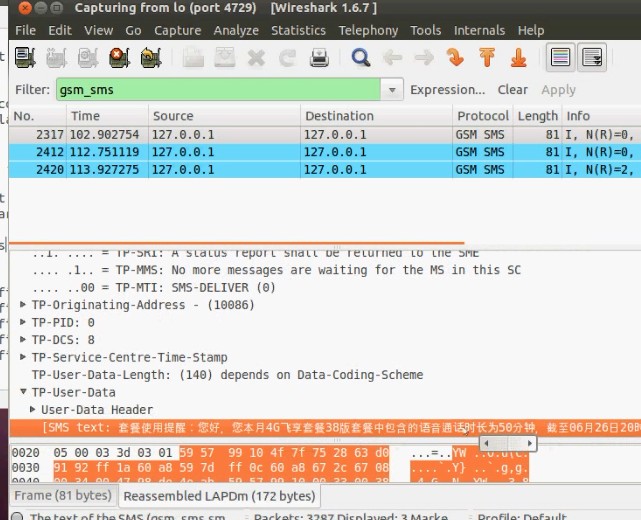This screenshot has height=520, width=641.
Task: Sort packets by the Time column
Action: pos(107,116)
